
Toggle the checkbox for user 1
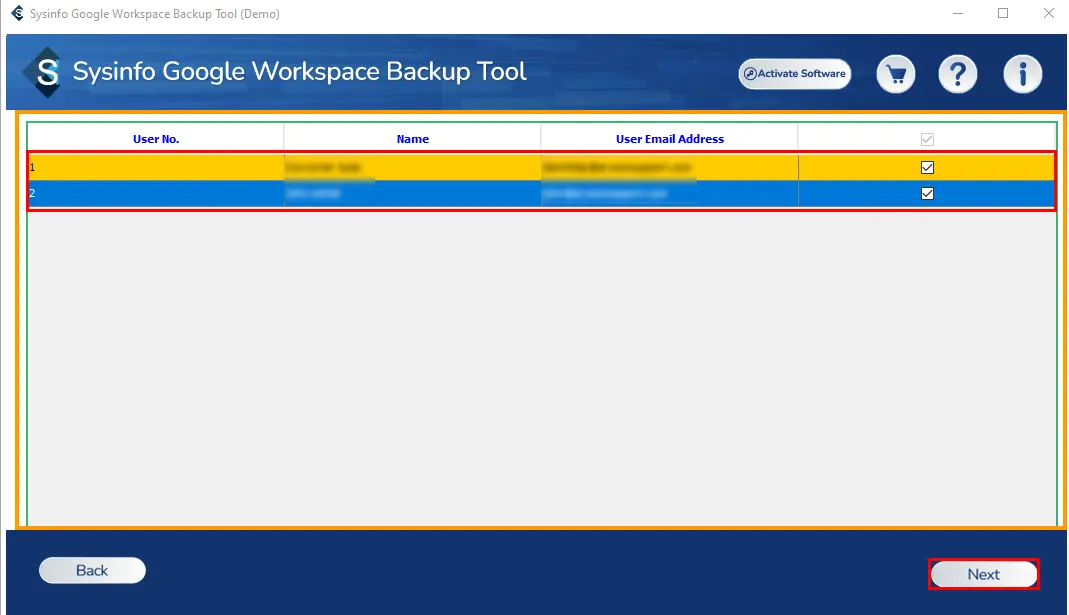pyautogui.click(x=927, y=167)
